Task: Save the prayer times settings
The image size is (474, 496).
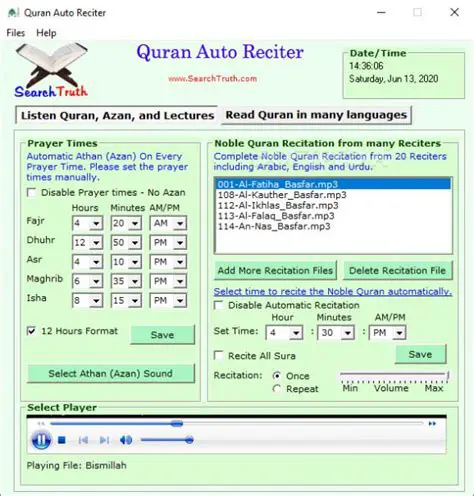Action: click(162, 335)
